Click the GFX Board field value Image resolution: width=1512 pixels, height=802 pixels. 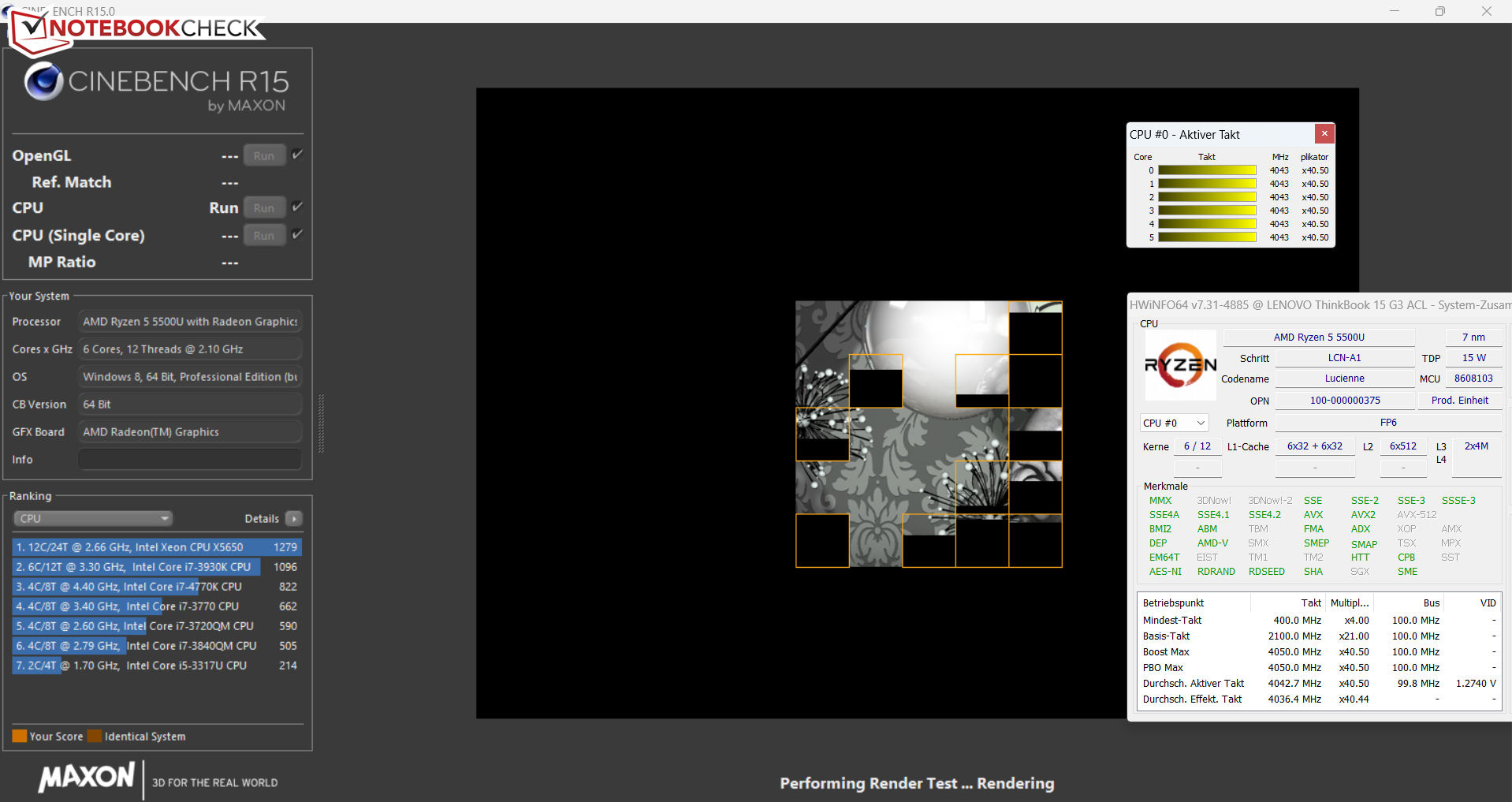[190, 432]
